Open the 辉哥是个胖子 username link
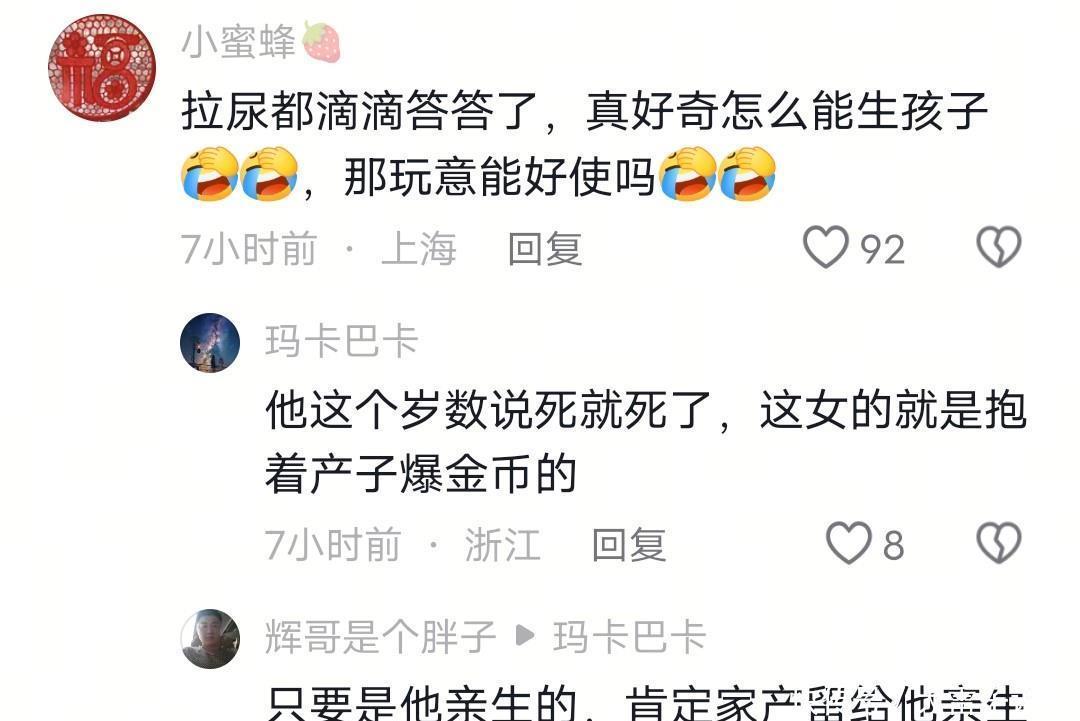1080x721 pixels. point(380,636)
